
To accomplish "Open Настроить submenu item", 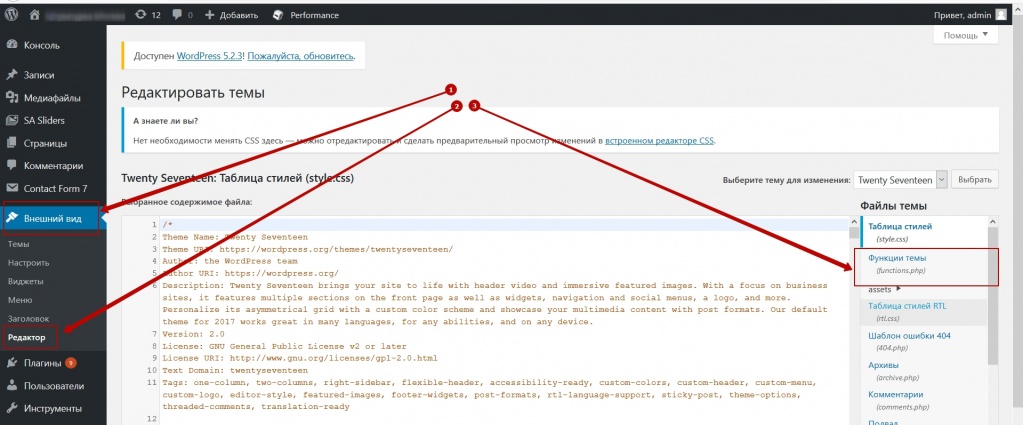I will coord(29,262).
